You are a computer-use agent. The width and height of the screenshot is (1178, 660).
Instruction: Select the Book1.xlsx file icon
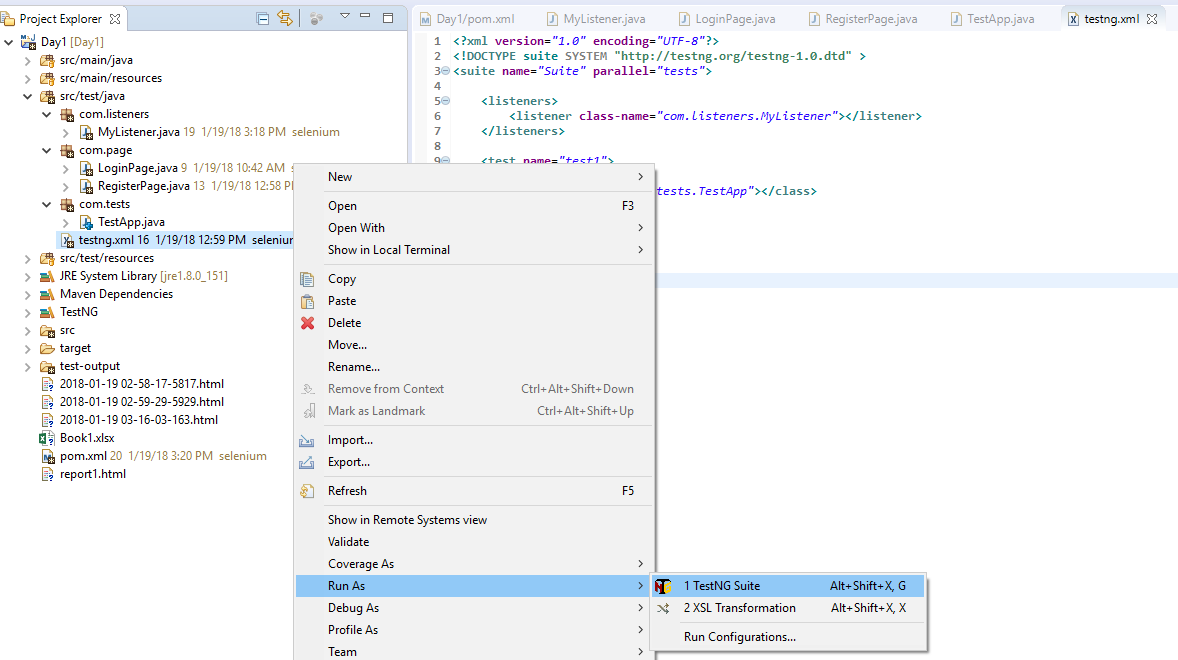pos(47,438)
